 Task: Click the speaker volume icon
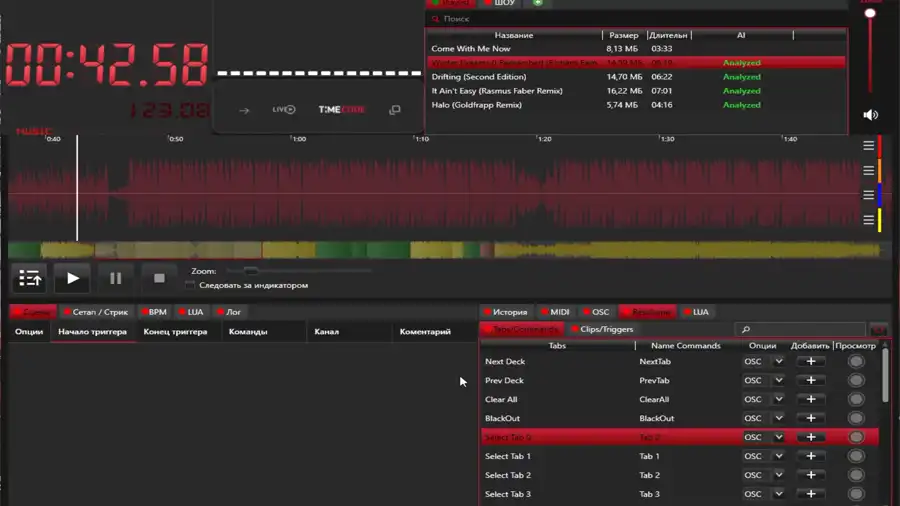coord(870,115)
